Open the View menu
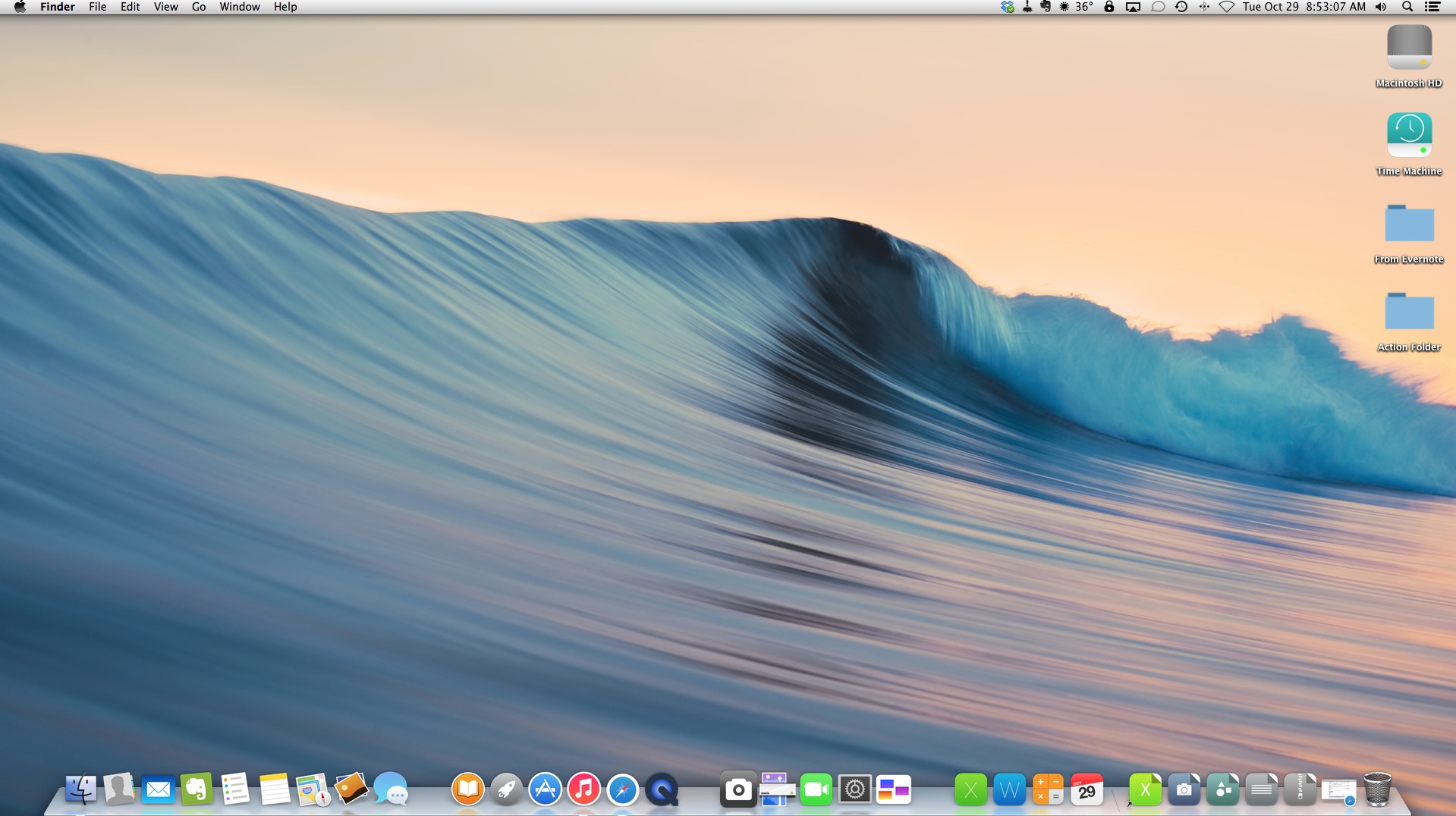Image resolution: width=1456 pixels, height=816 pixels. (x=166, y=7)
